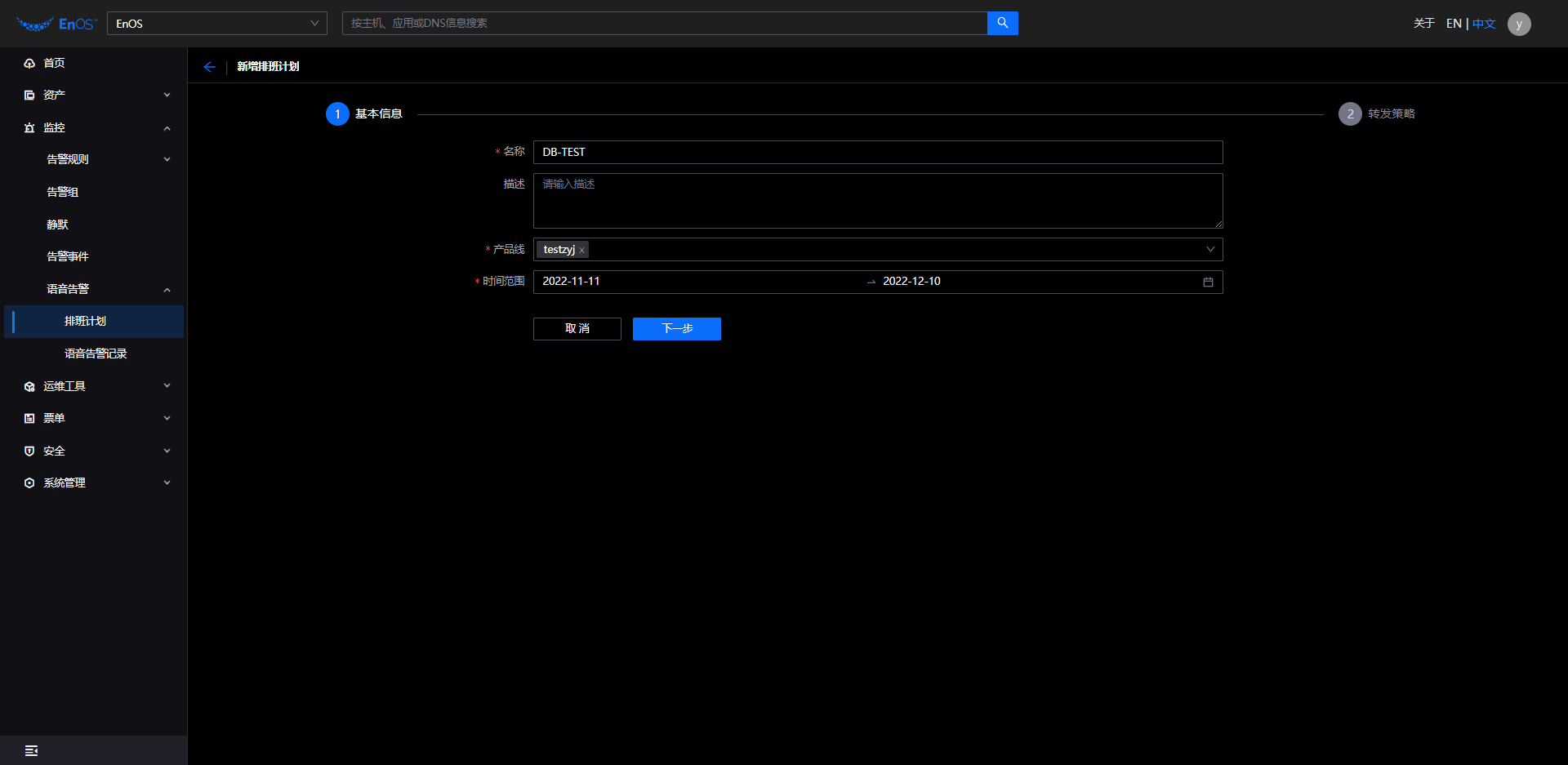This screenshot has height=765, width=1568.
Task: Click the 取消 button
Action: click(577, 328)
